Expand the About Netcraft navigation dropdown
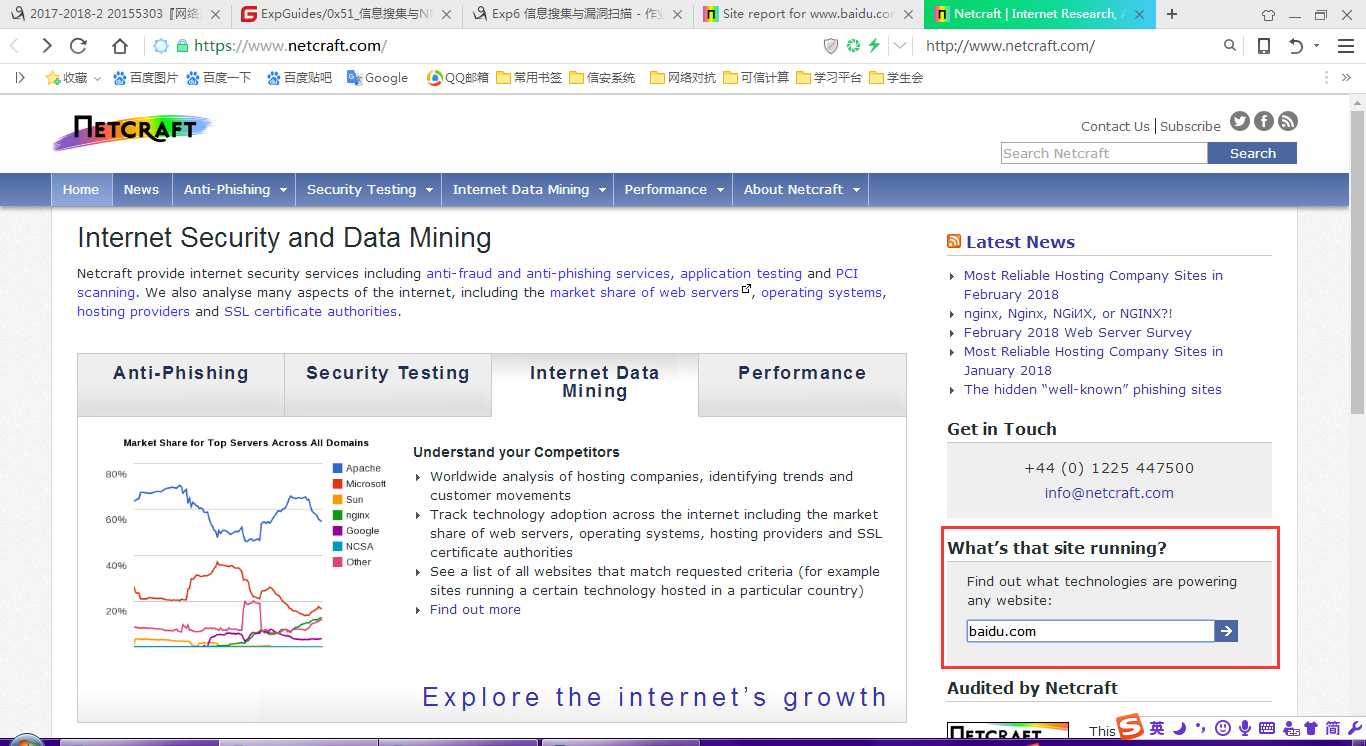The width and height of the screenshot is (1366, 746). click(x=857, y=190)
